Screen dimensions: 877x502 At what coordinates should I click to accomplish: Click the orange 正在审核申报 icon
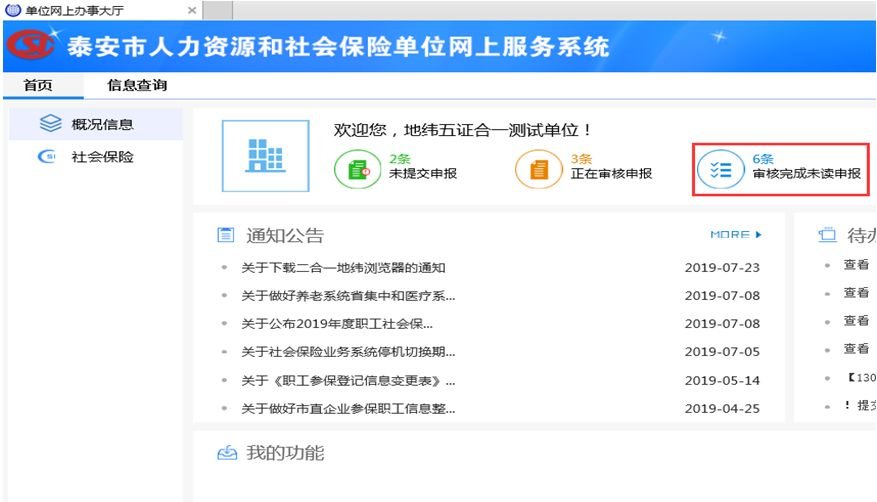coord(539,169)
